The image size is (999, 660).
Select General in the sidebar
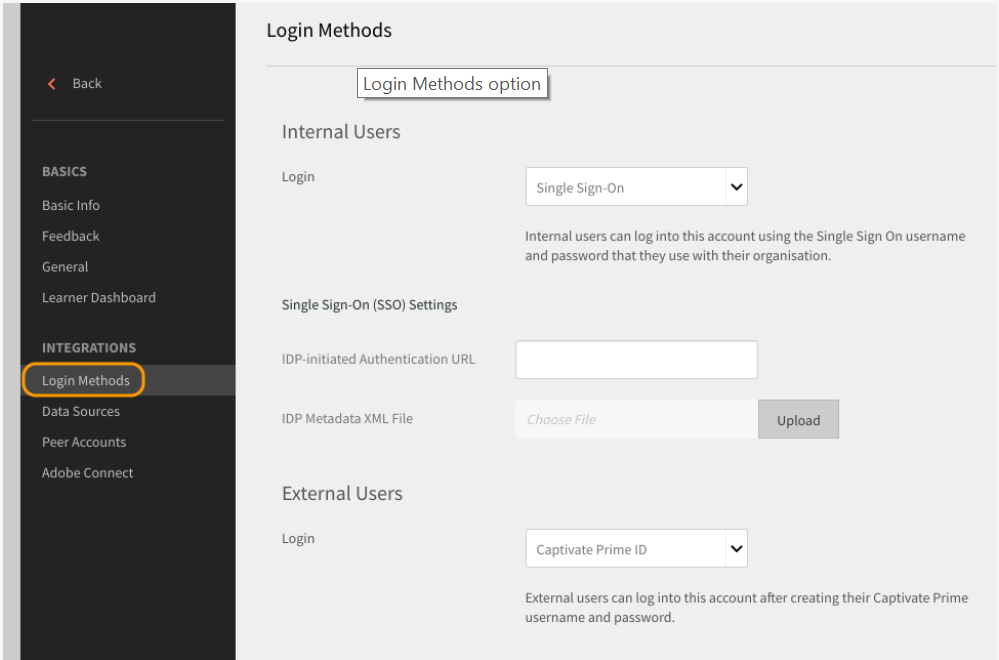65,267
